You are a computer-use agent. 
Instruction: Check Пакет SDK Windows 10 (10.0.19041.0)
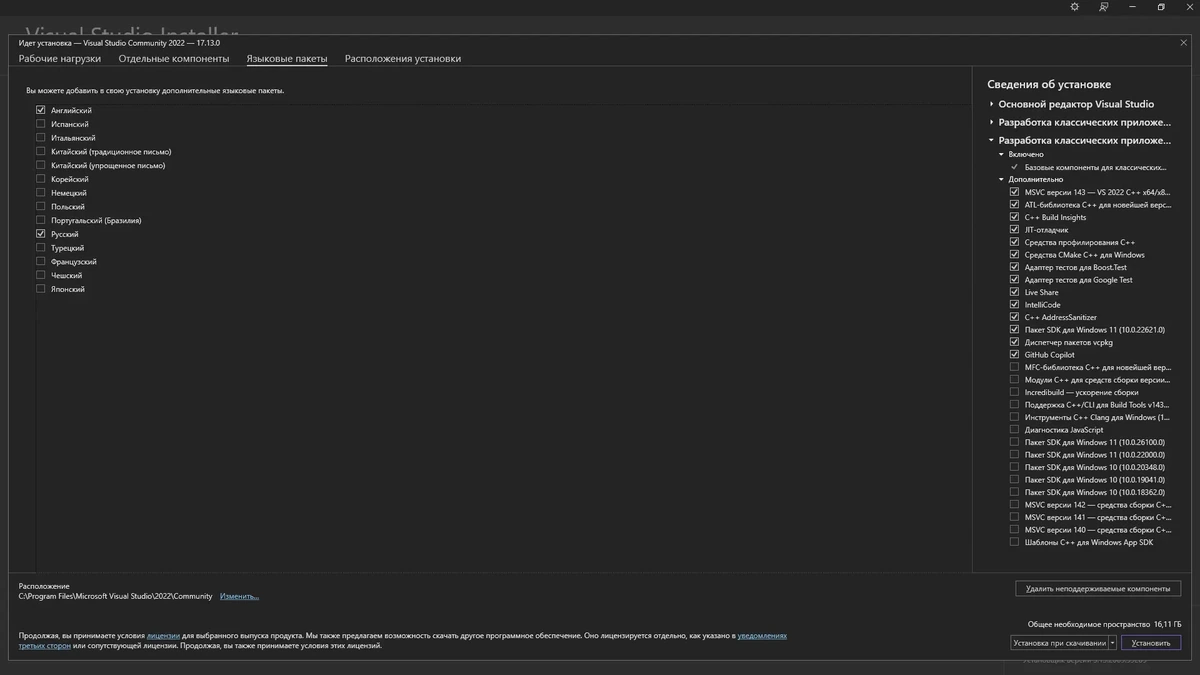(x=1015, y=480)
